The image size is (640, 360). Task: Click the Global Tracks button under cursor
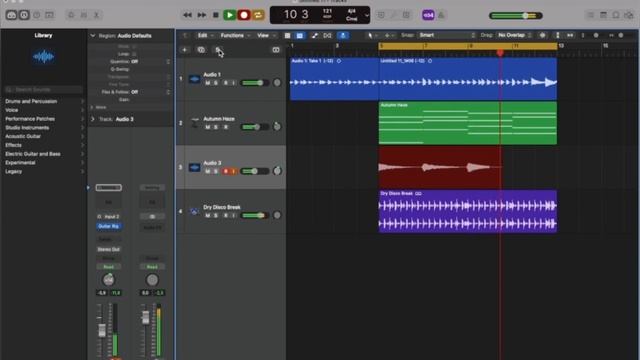(x=218, y=50)
